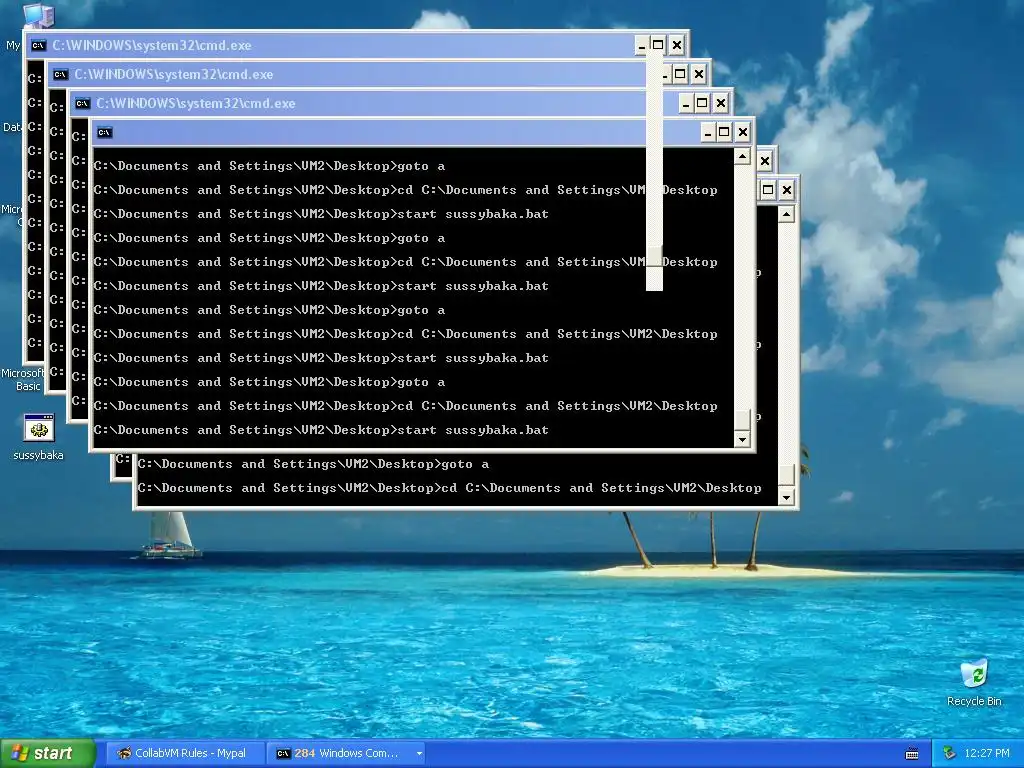Image resolution: width=1024 pixels, height=768 pixels.
Task: Click scrollbar up arrow of the bottommost cmd window
Action: 786,214
